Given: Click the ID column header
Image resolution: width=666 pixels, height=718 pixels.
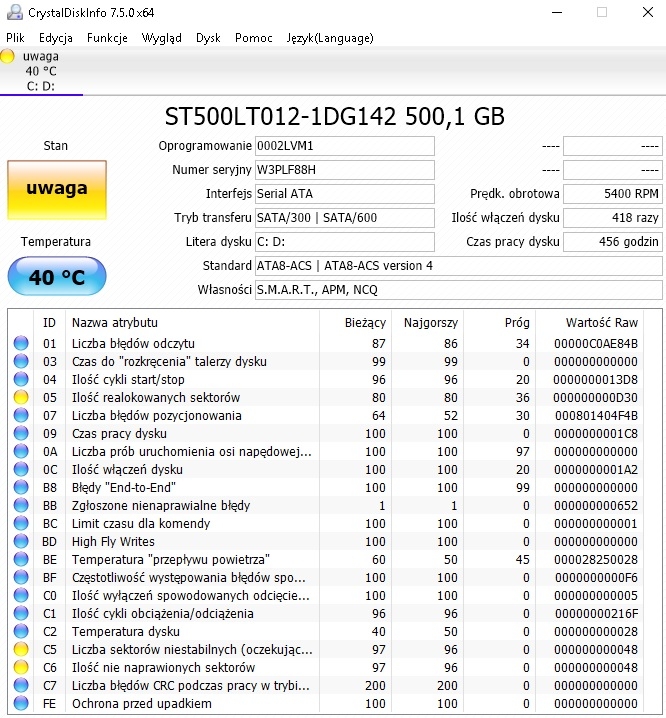Looking at the screenshot, I should [x=49, y=323].
